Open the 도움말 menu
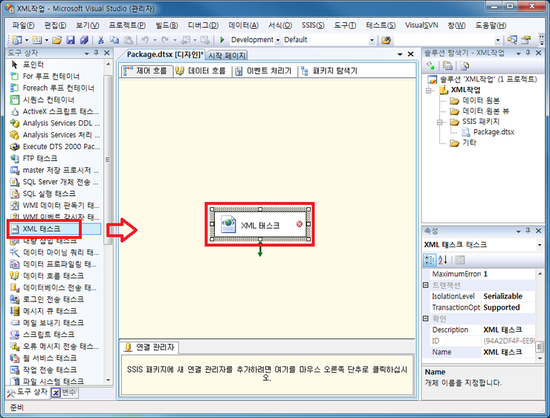550x418 pixels. click(x=490, y=25)
